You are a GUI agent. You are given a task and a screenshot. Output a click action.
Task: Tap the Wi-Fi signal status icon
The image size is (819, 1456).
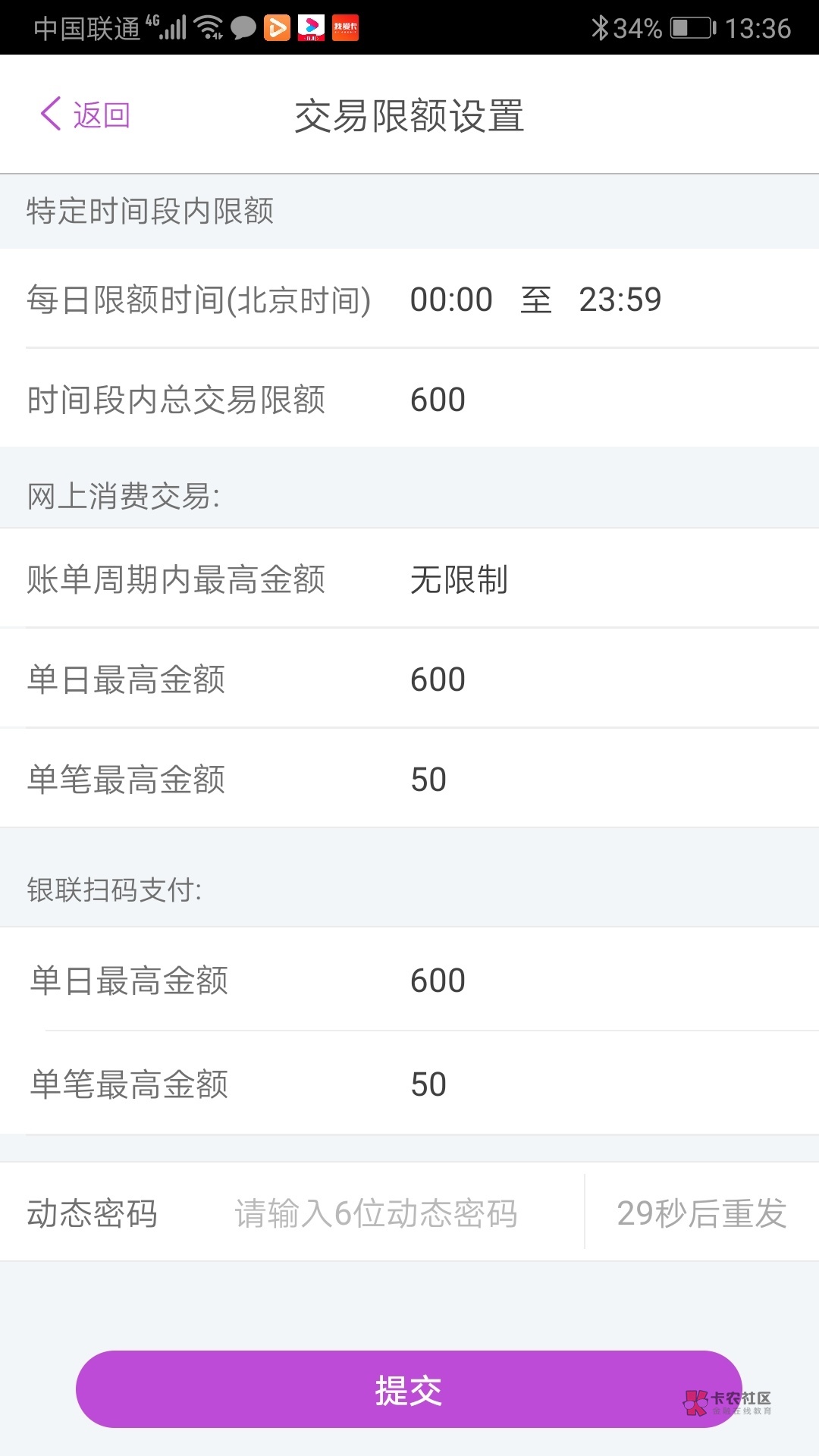(x=209, y=28)
